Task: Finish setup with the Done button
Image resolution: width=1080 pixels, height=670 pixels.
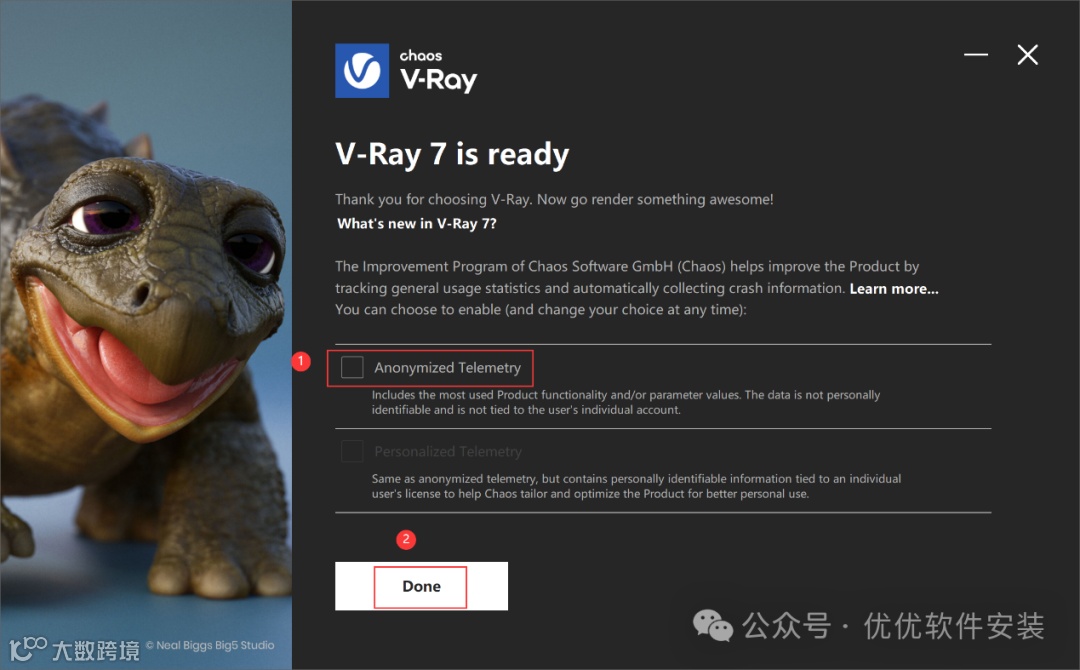Action: coord(422,586)
